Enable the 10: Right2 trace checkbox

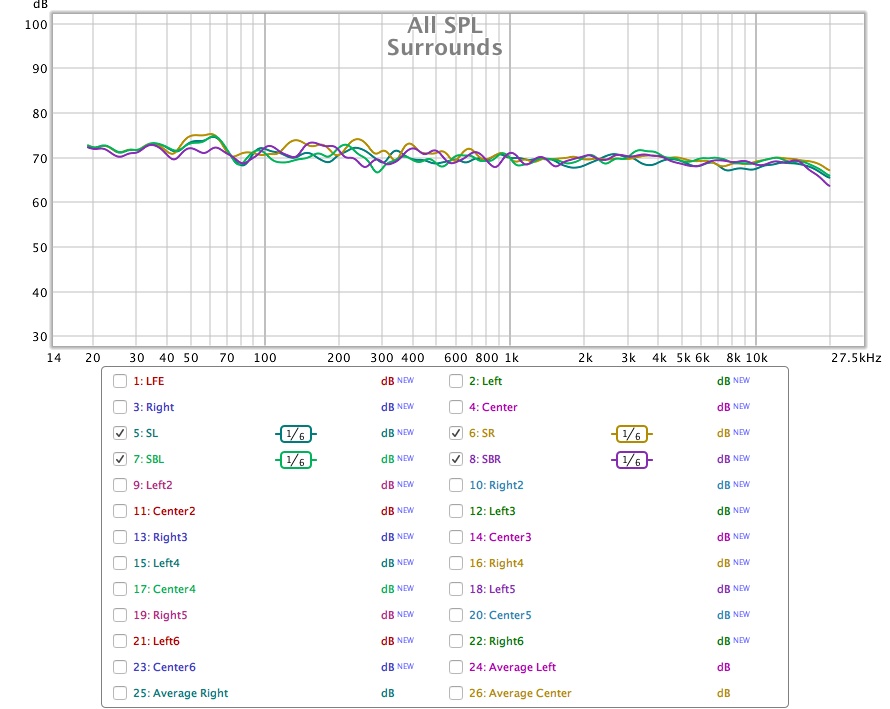click(456, 485)
